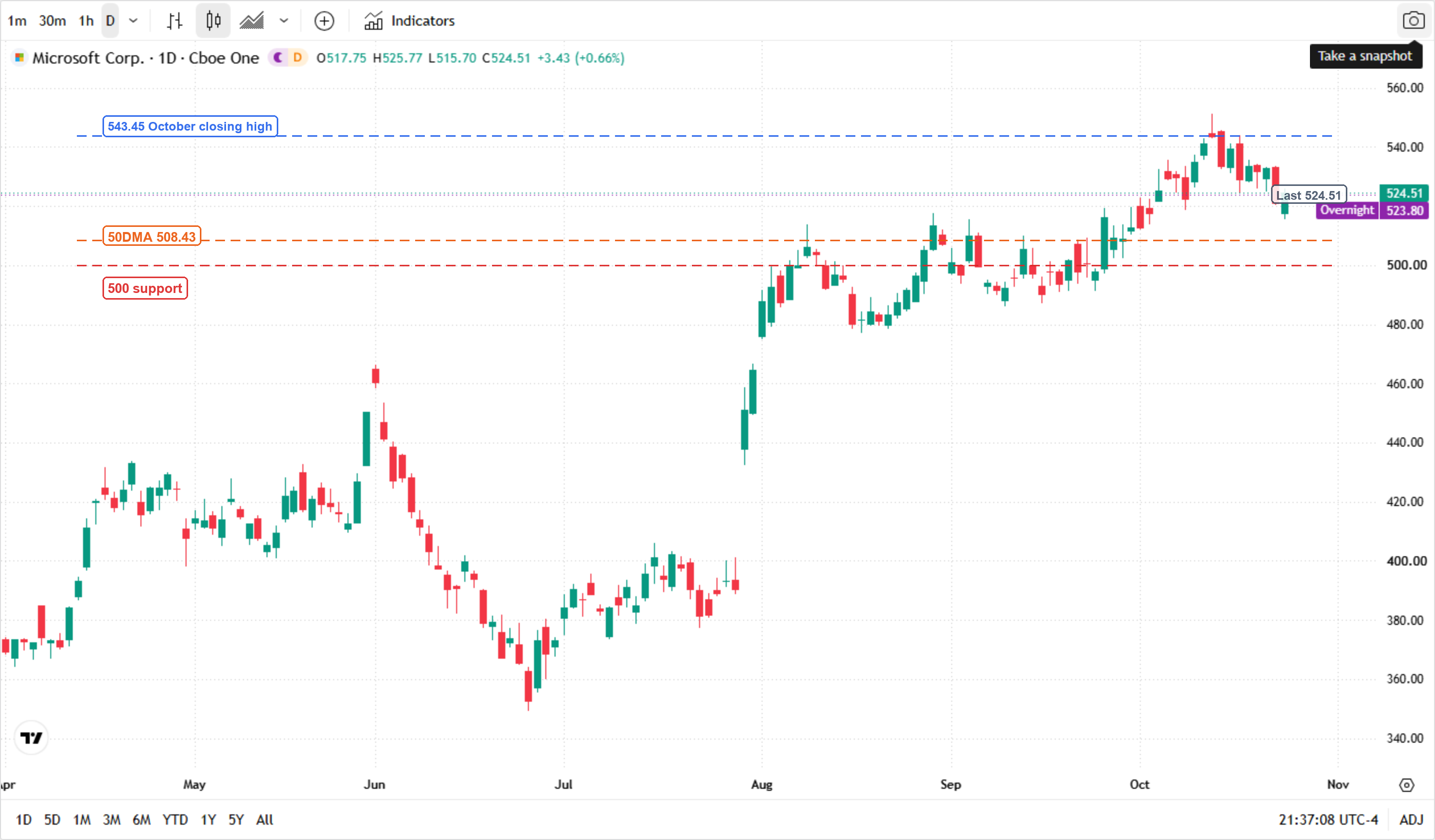Click the 21:37:08 UTC-4 timezone clock

pos(1328,820)
